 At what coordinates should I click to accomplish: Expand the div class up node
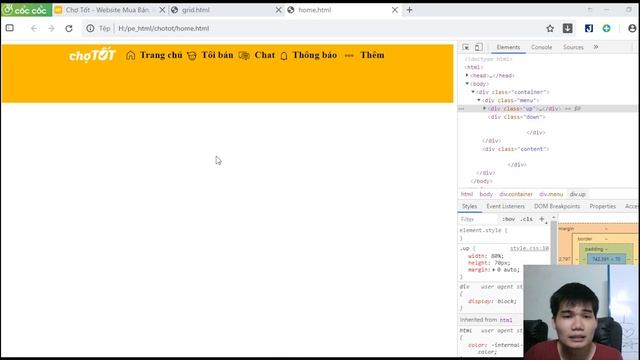[484, 109]
